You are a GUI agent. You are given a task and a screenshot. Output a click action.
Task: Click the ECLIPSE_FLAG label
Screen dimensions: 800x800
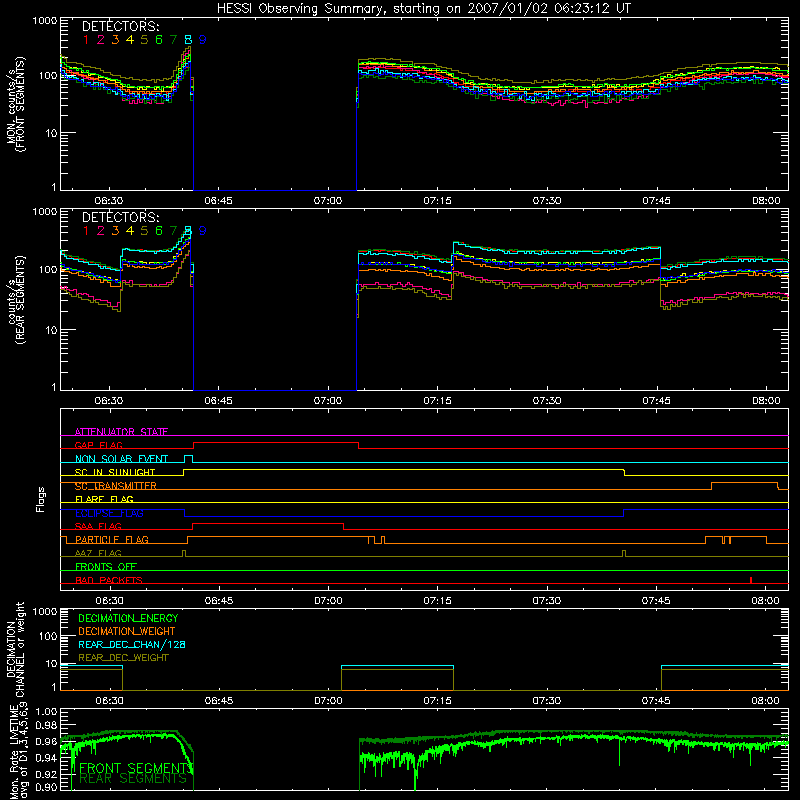[x=109, y=513]
